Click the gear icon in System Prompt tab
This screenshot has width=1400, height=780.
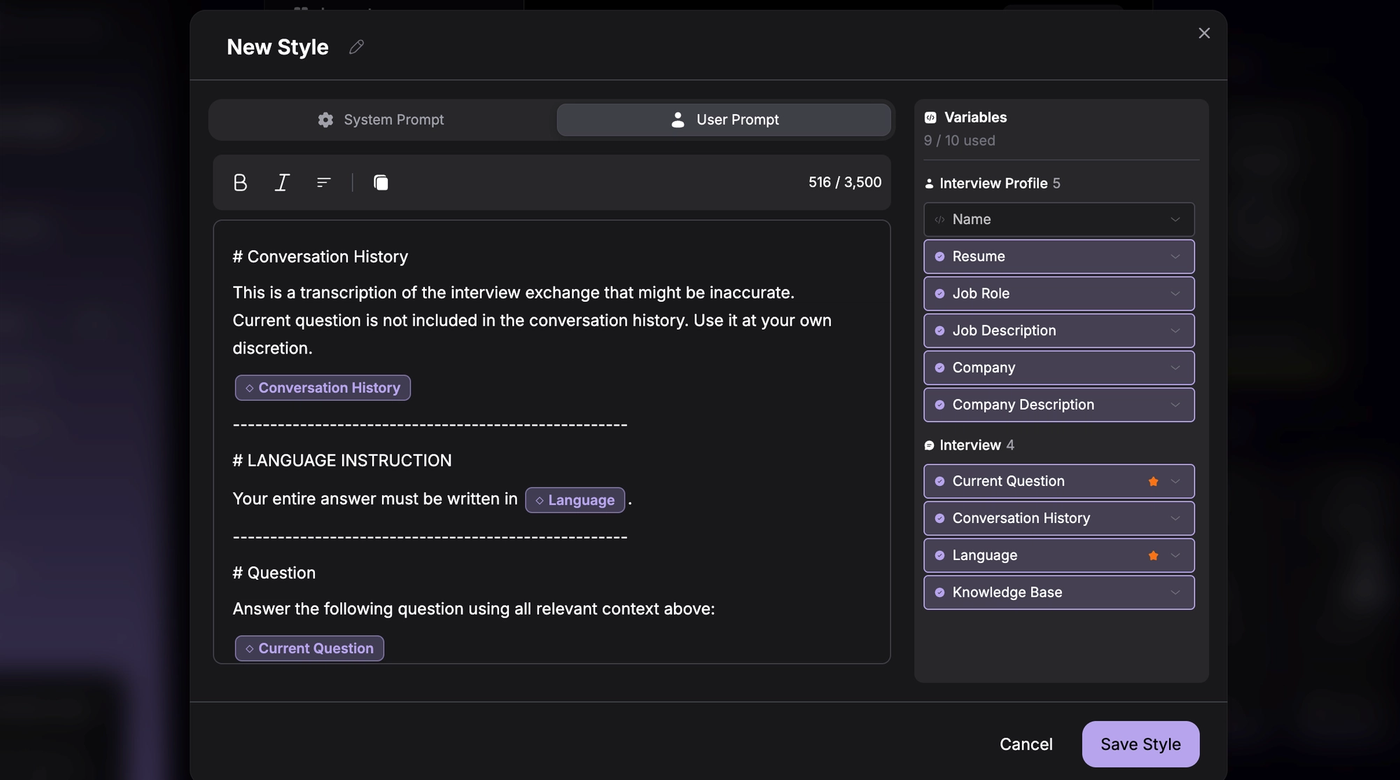coord(326,120)
